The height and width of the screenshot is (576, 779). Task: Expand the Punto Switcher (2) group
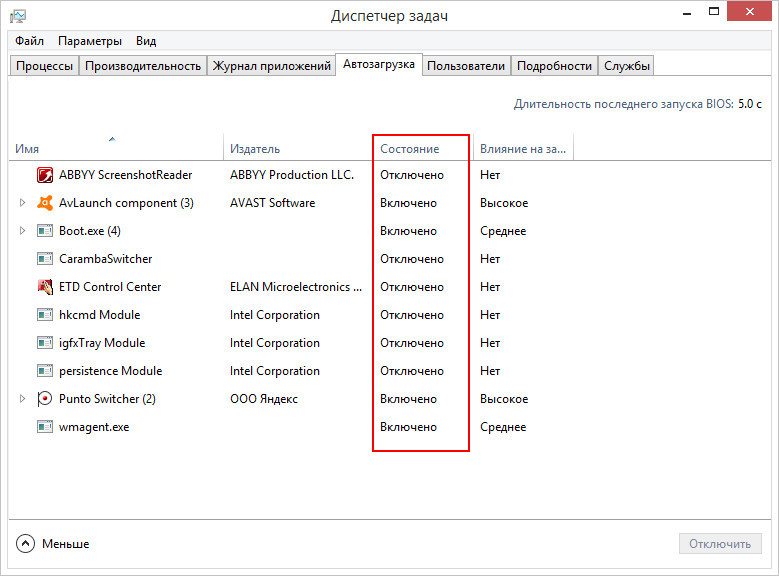click(22, 399)
